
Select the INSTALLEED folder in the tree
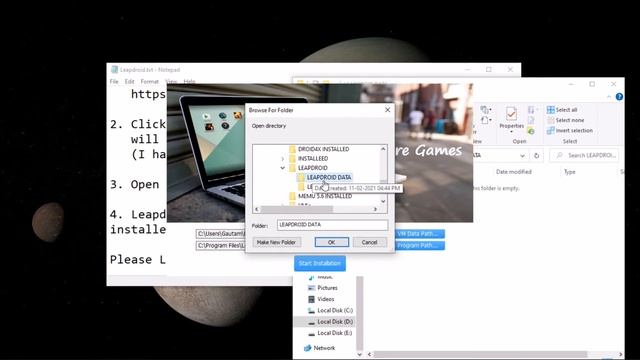click(x=313, y=158)
